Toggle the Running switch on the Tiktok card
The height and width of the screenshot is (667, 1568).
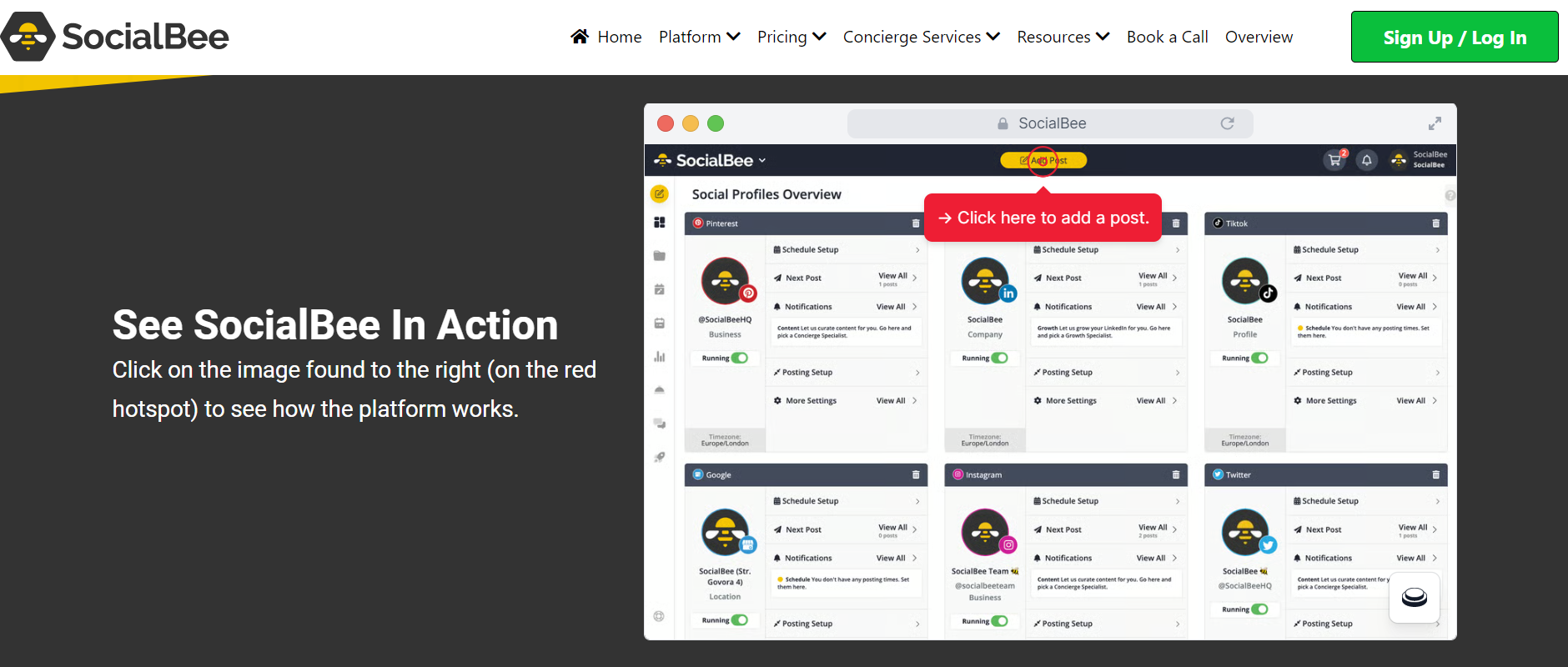tap(1260, 359)
